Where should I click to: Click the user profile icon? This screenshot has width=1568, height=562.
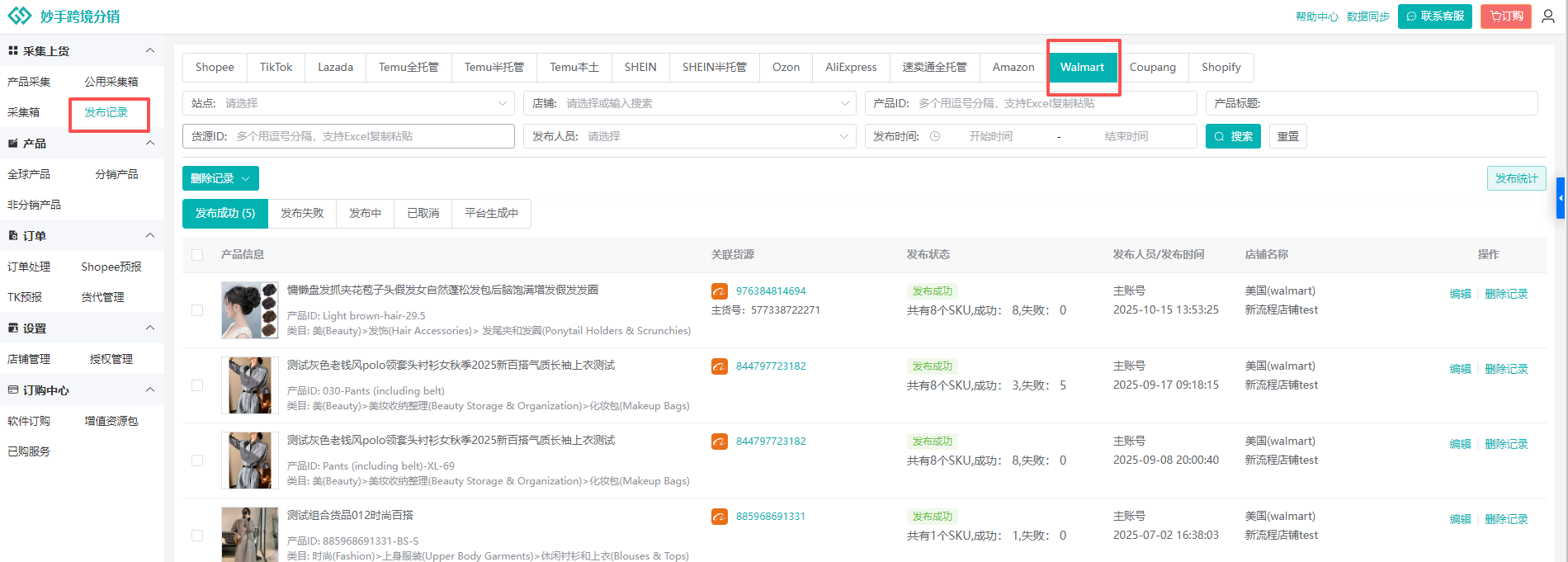pos(1548,17)
